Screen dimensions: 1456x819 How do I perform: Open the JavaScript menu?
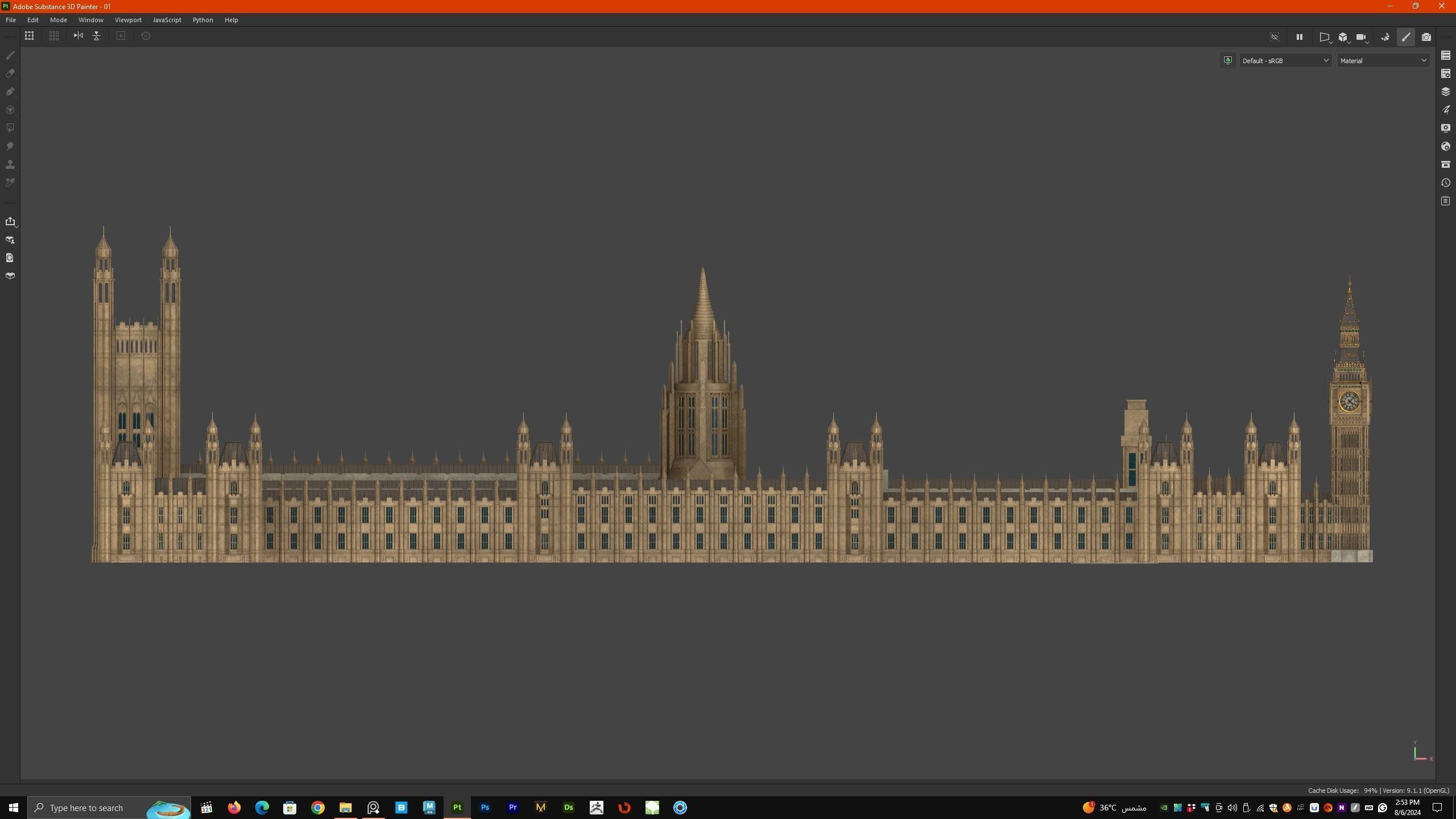(167, 20)
